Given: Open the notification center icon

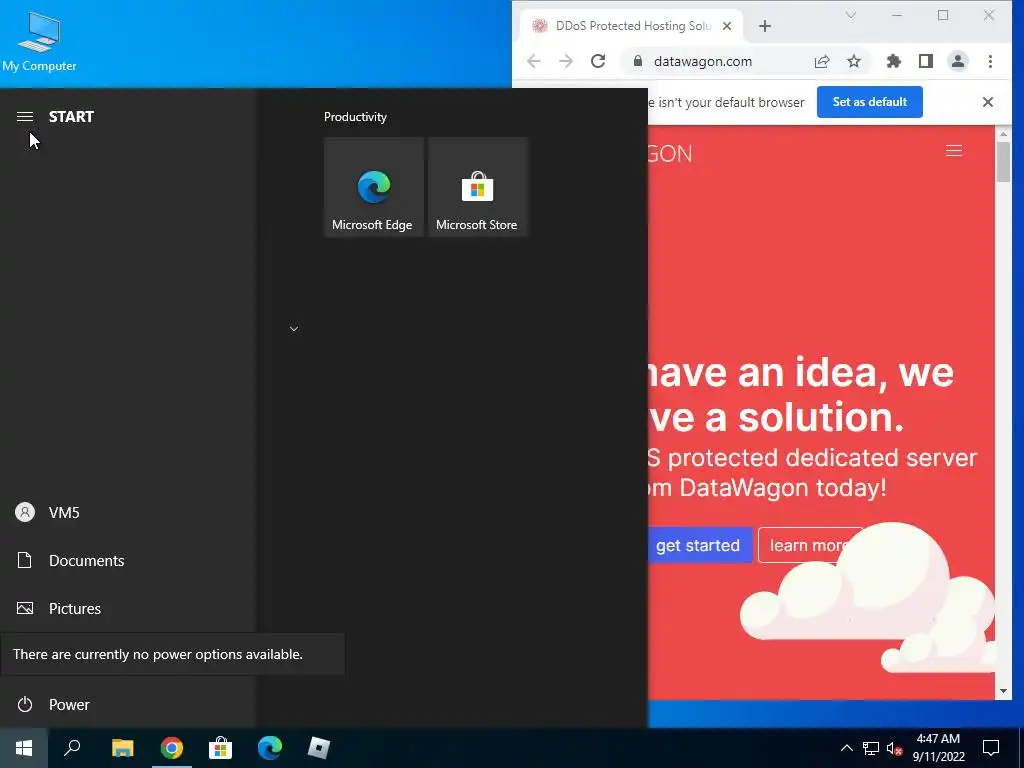Looking at the screenshot, I should pos(991,748).
